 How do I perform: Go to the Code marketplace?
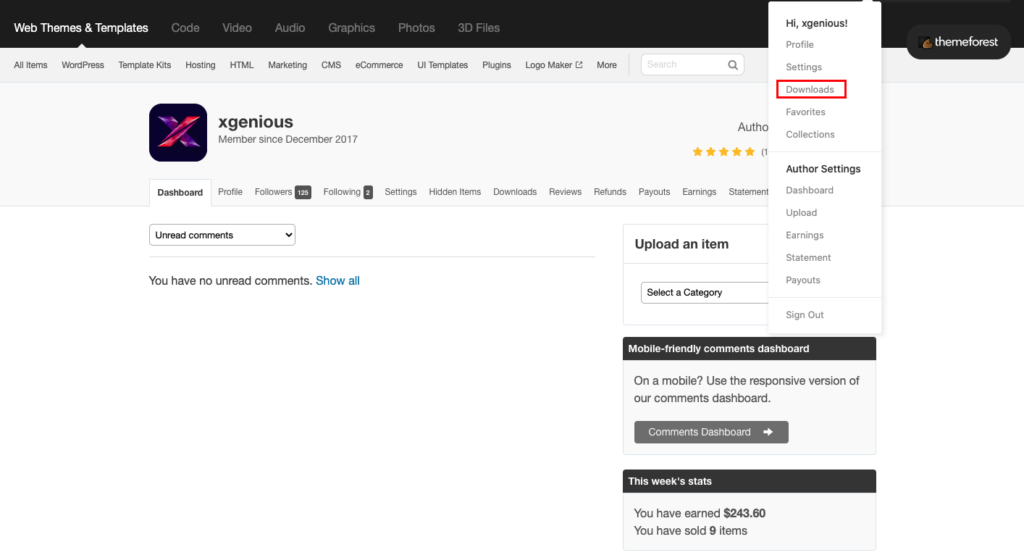click(185, 27)
